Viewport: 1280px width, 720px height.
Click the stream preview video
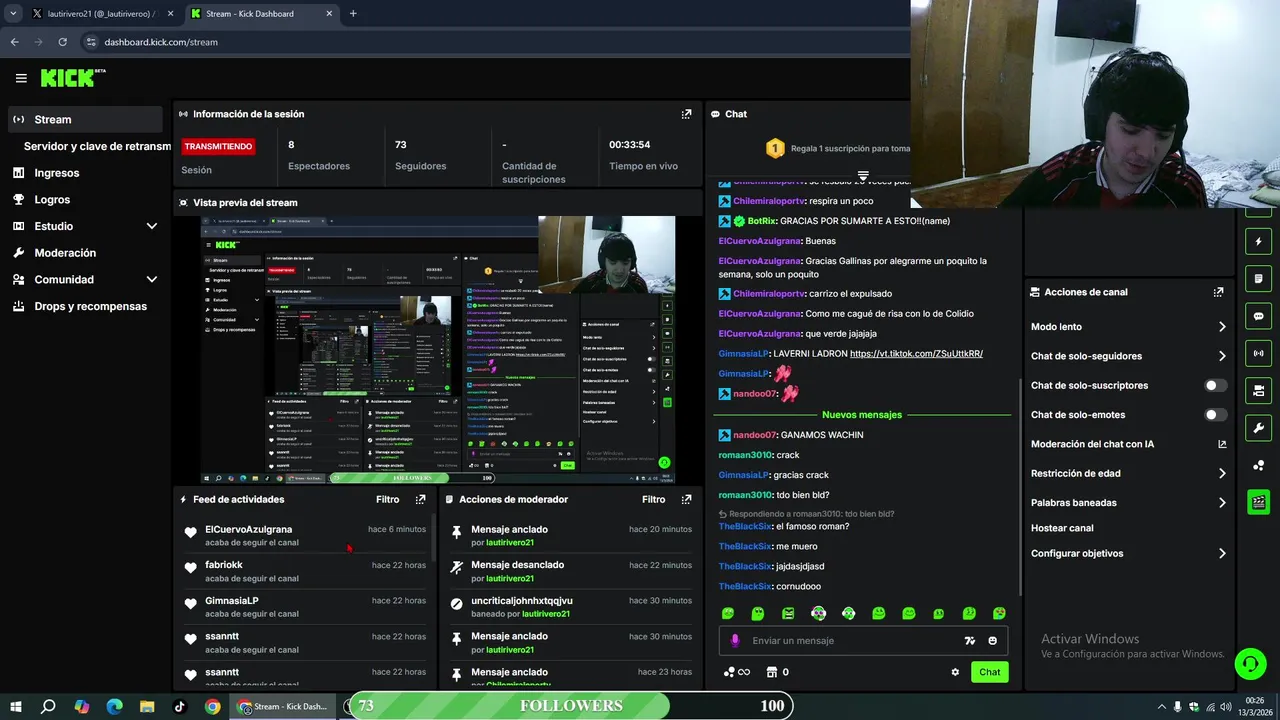[438, 350]
